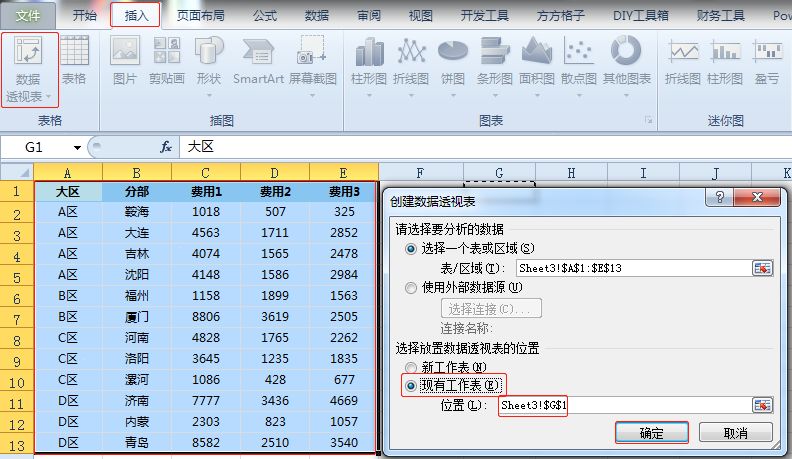Cancel dialog with 取消 button
The width and height of the screenshot is (792, 459).
coord(735,433)
